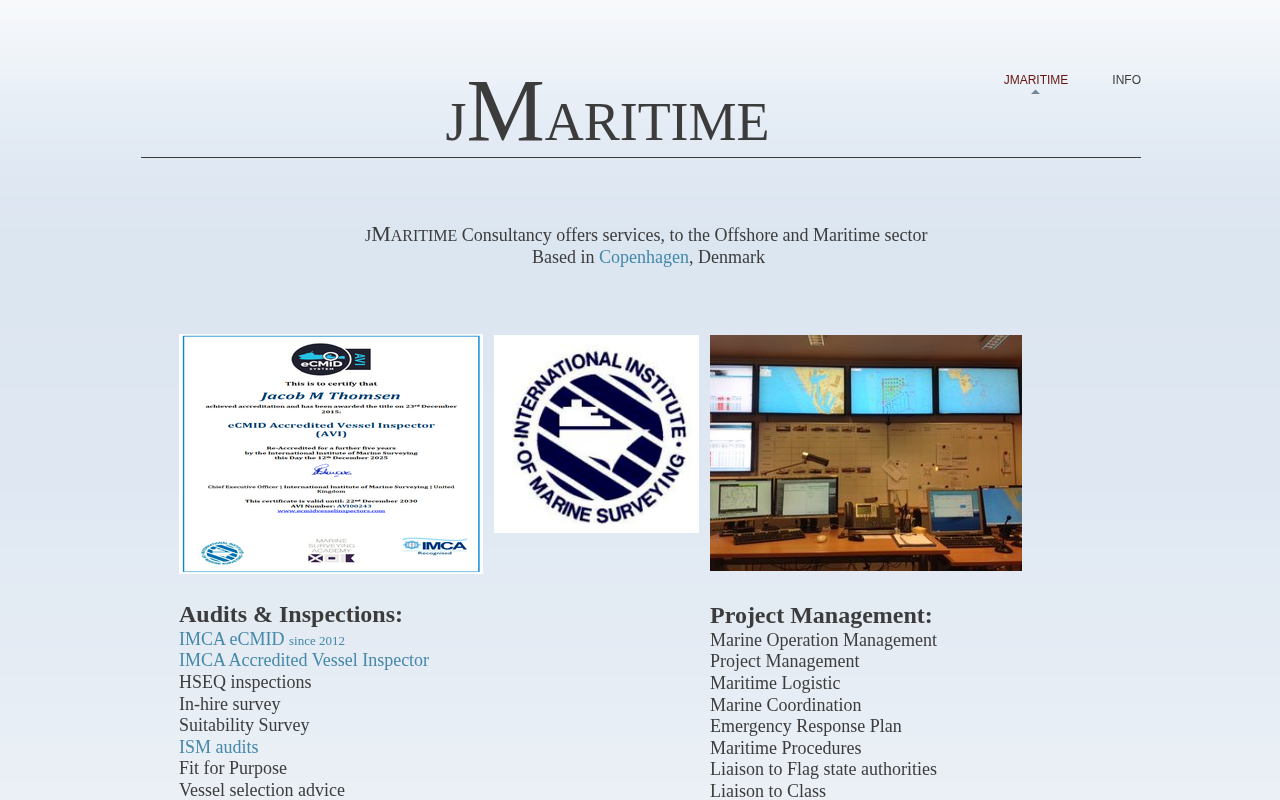Click the text Liaison to Flag state authorities
The image size is (1280, 800).
pos(824,769)
